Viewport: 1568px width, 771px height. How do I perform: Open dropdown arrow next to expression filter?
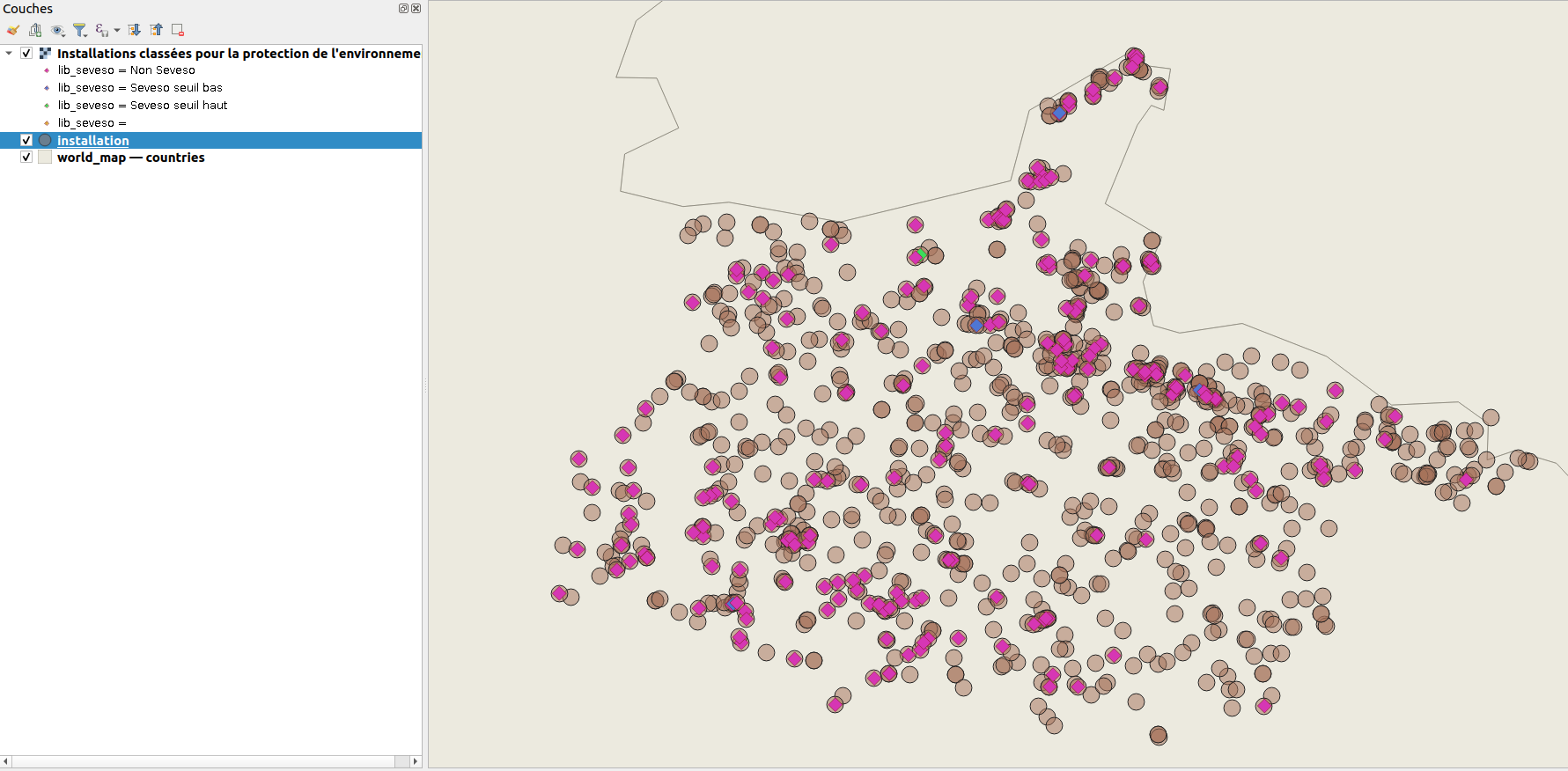coord(117,30)
